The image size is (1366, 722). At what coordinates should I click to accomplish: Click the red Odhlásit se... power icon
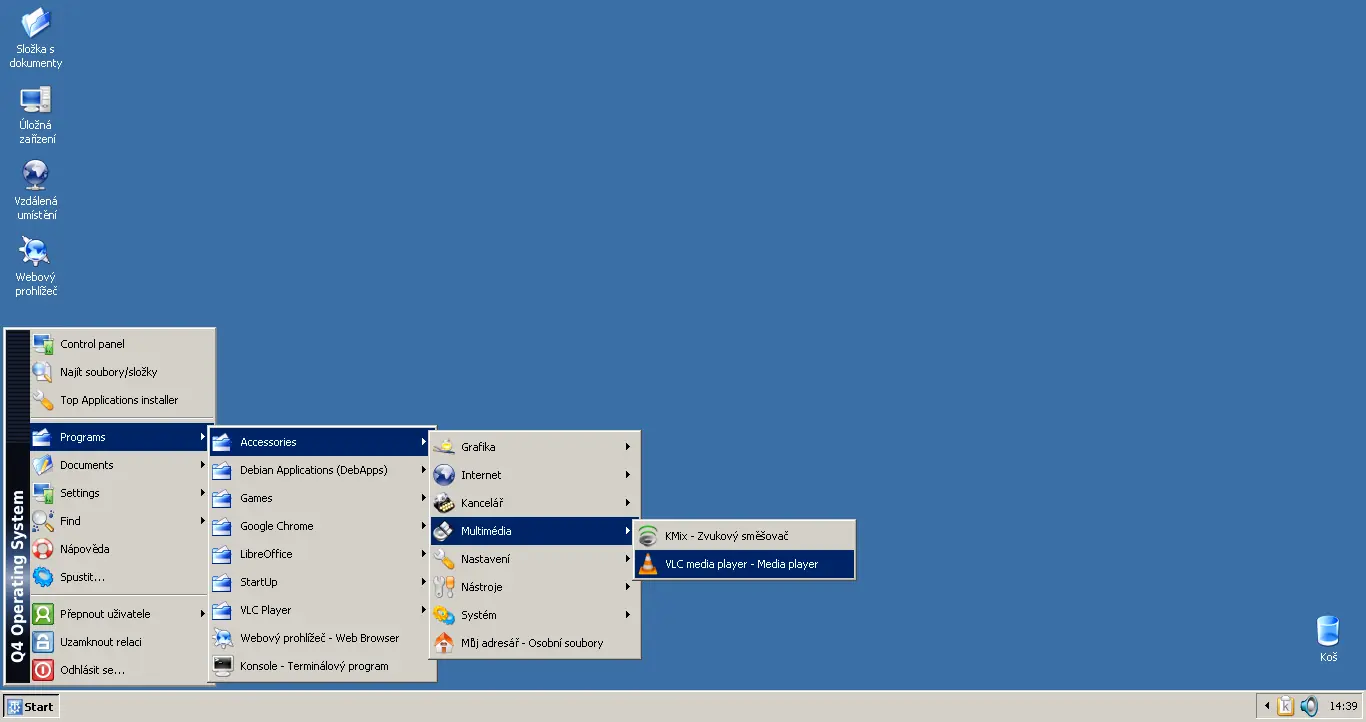[x=43, y=670]
